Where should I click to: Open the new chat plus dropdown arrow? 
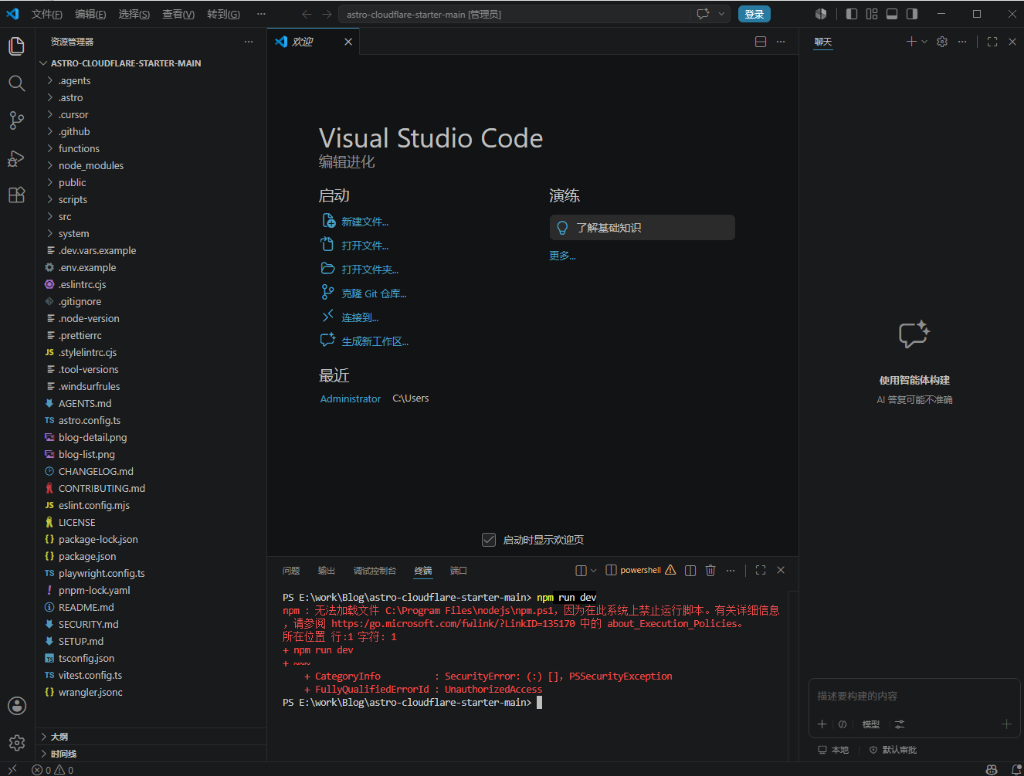coord(925,42)
